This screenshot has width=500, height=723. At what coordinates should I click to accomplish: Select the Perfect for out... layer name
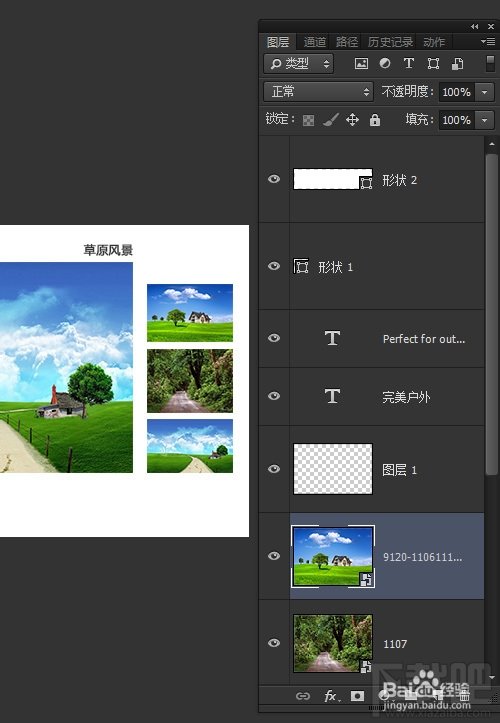click(424, 339)
